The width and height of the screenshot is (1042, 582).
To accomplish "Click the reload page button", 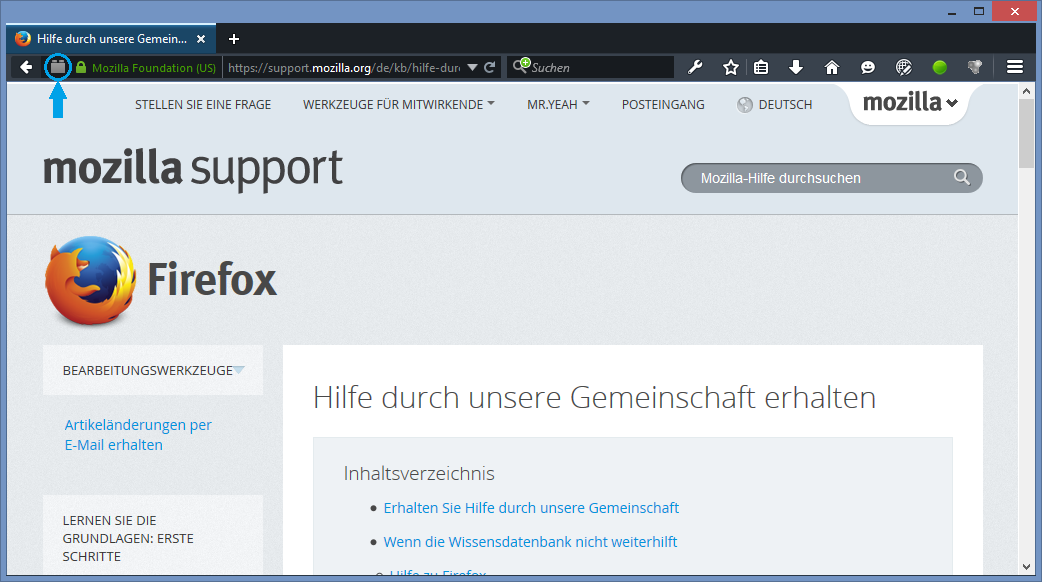I will [490, 67].
